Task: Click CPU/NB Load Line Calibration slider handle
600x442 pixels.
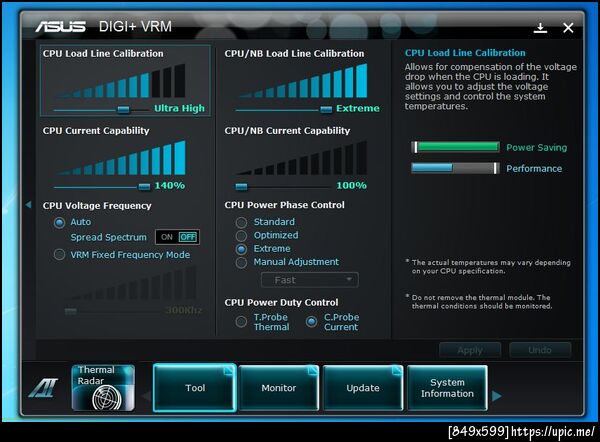Action: (x=326, y=110)
